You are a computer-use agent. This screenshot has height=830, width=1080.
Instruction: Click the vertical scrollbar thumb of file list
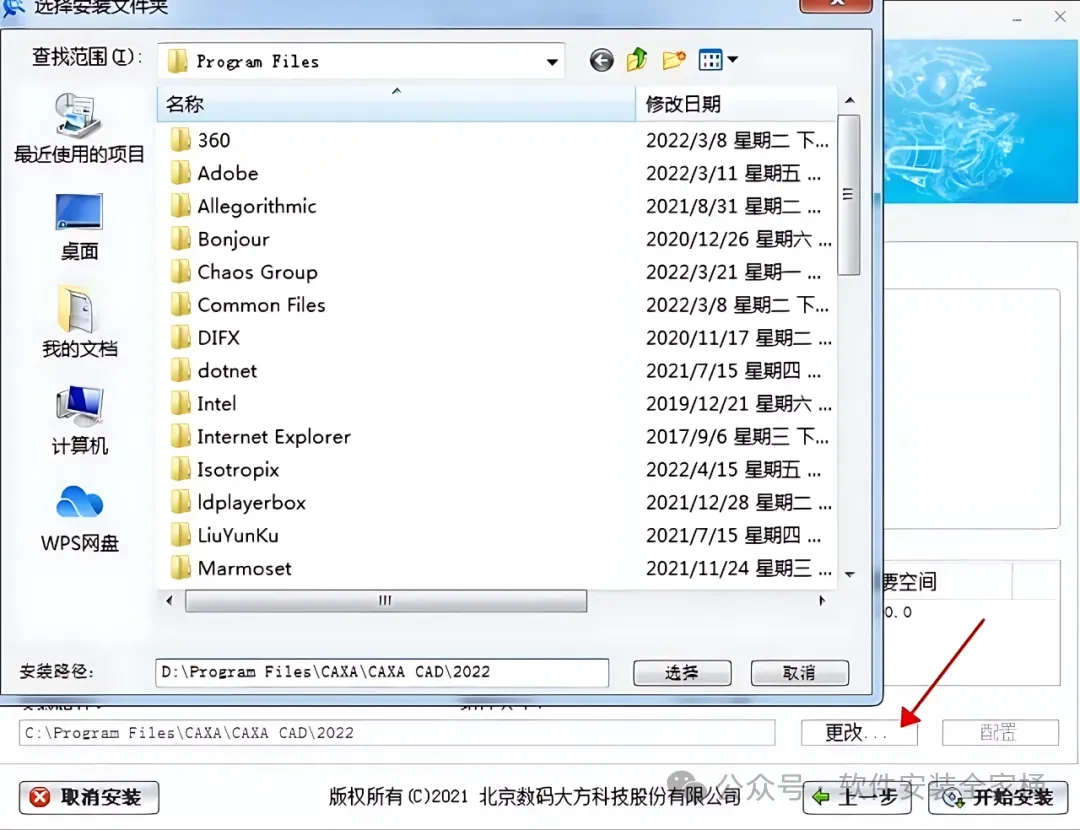pos(849,195)
